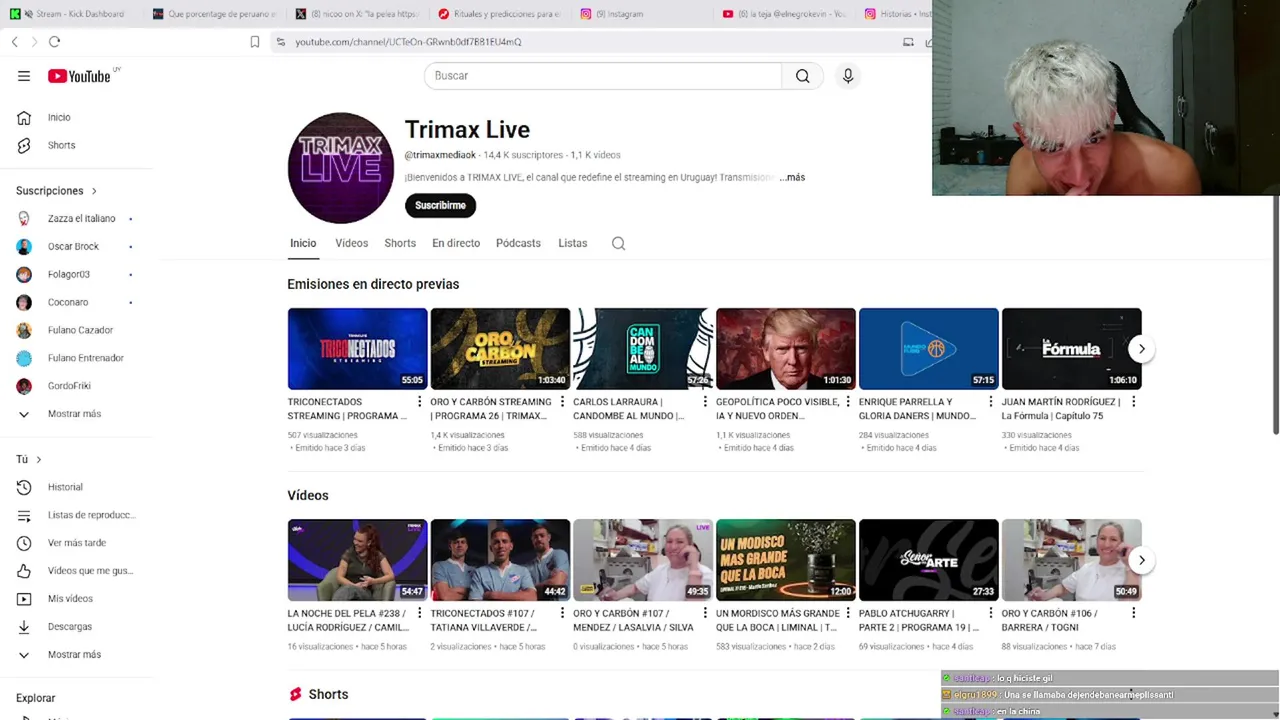This screenshot has height=720, width=1280.
Task: Reload the page with refresh icon
Action: (54, 42)
